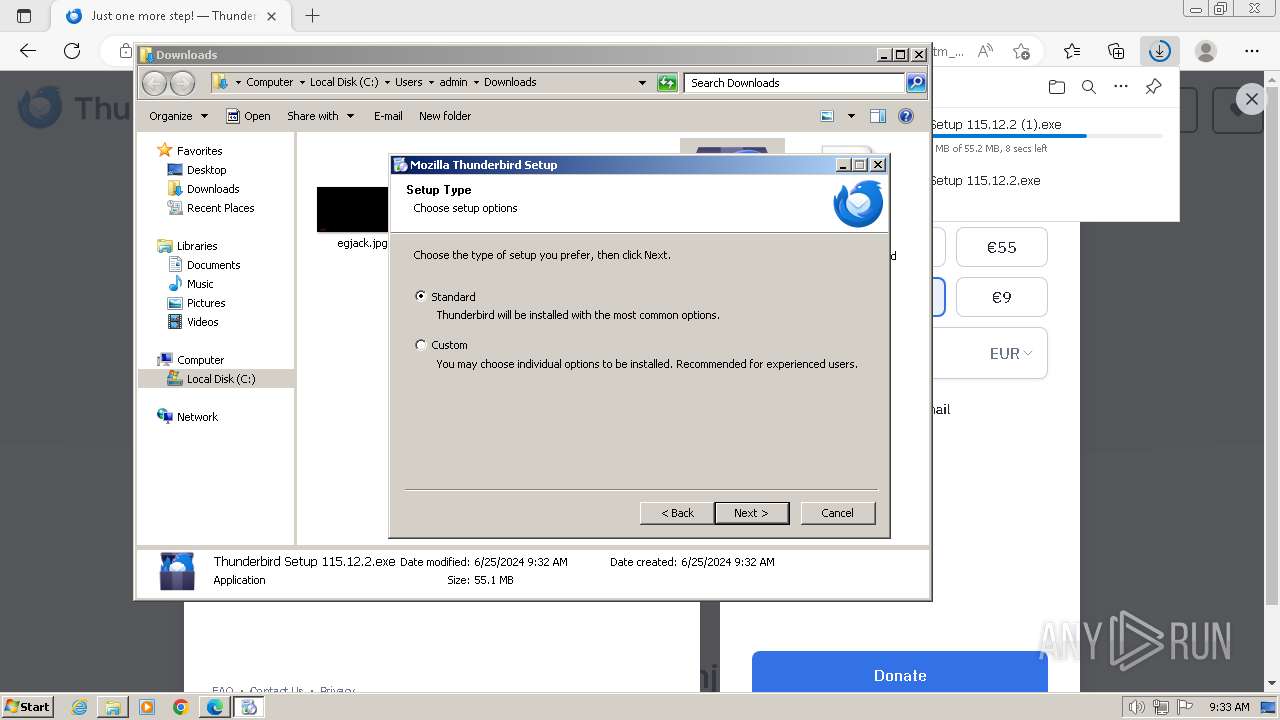
Task: Click Open in the Explorer toolbar
Action: 248,116
